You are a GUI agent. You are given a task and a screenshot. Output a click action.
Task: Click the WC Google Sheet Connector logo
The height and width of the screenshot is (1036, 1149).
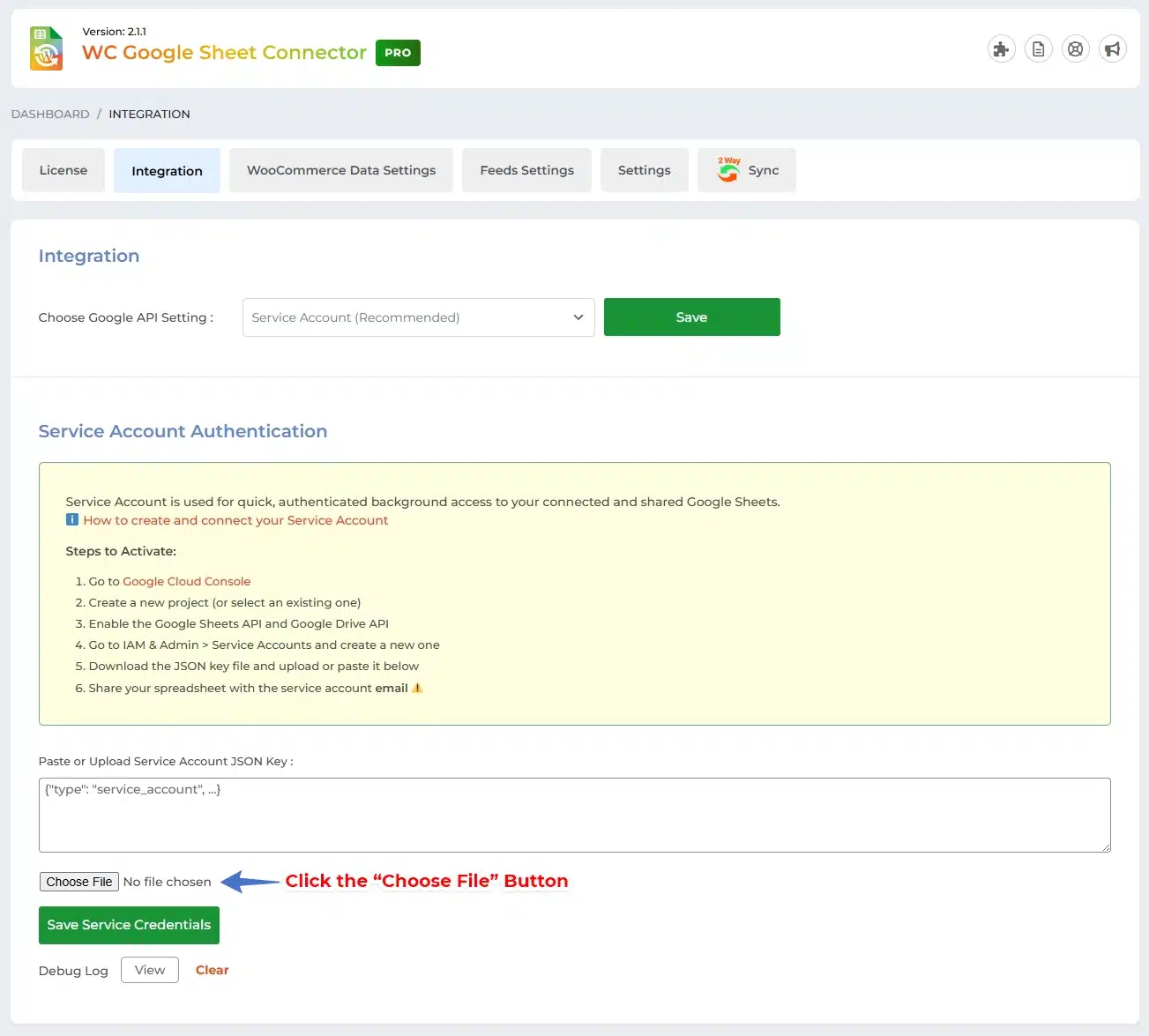(47, 48)
